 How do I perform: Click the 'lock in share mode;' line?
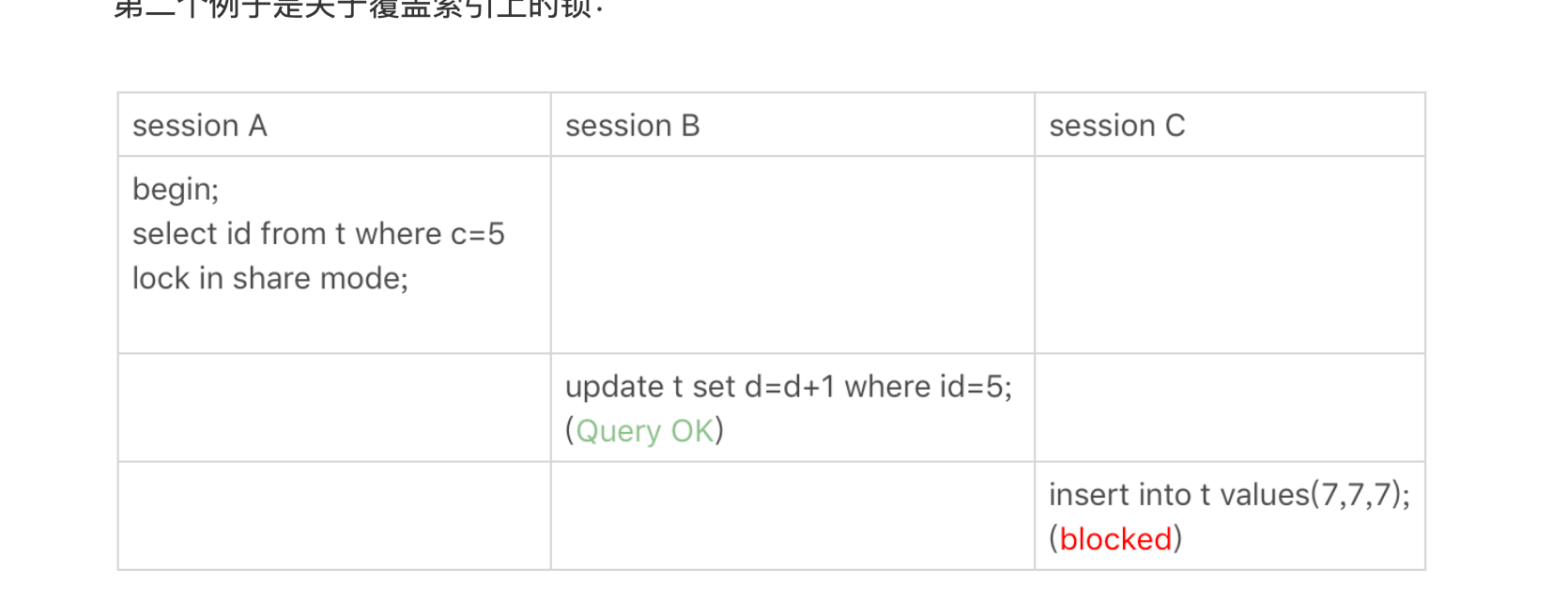[x=270, y=279]
